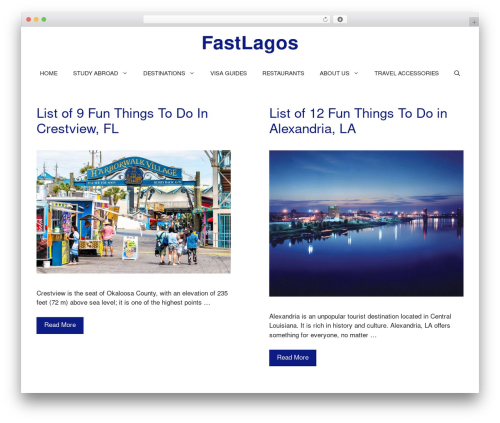Click the round icon beside the address bar
This screenshot has width=500, height=423.
click(x=340, y=19)
